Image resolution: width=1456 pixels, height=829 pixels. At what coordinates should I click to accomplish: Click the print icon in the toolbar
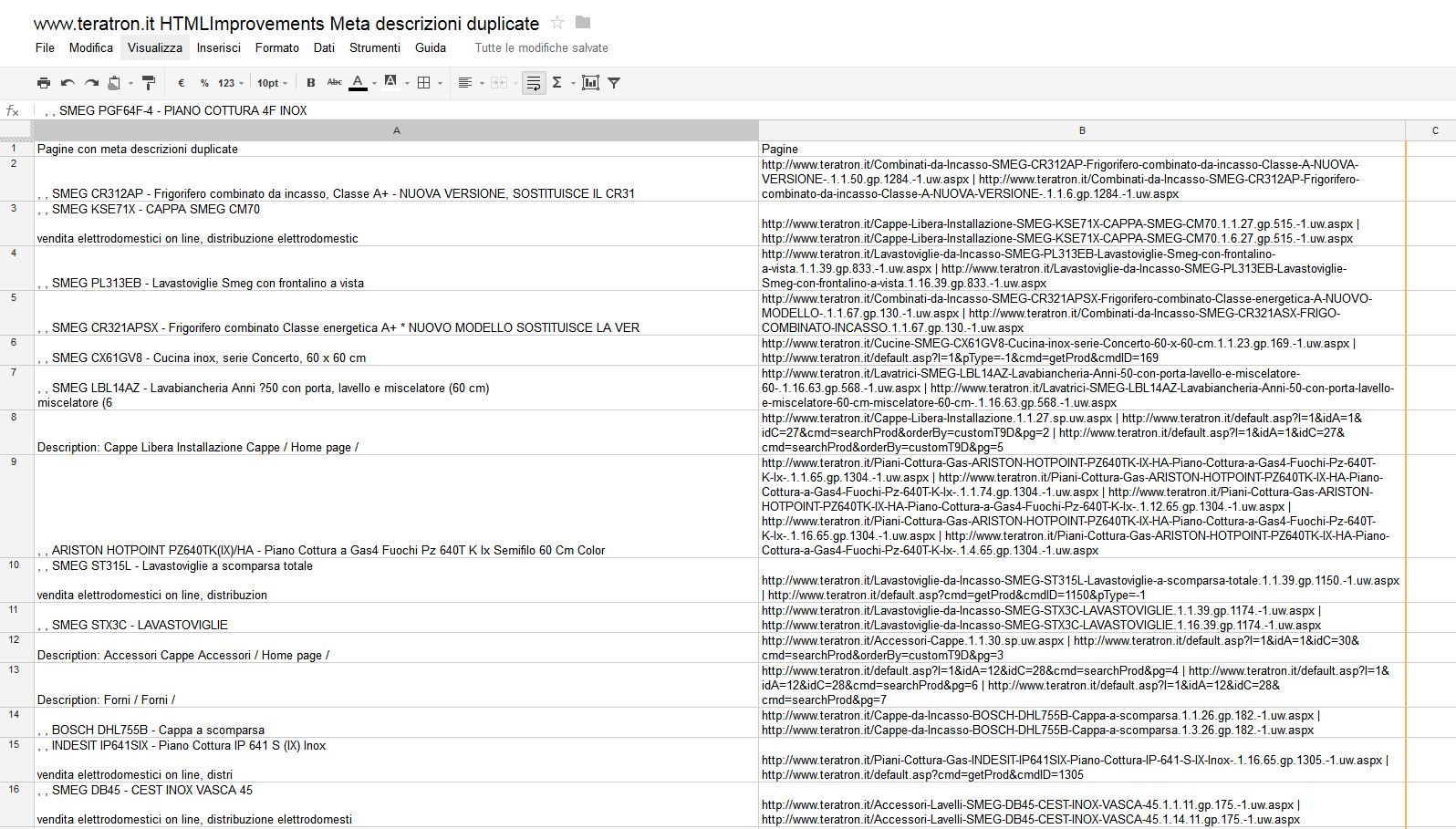[44, 83]
